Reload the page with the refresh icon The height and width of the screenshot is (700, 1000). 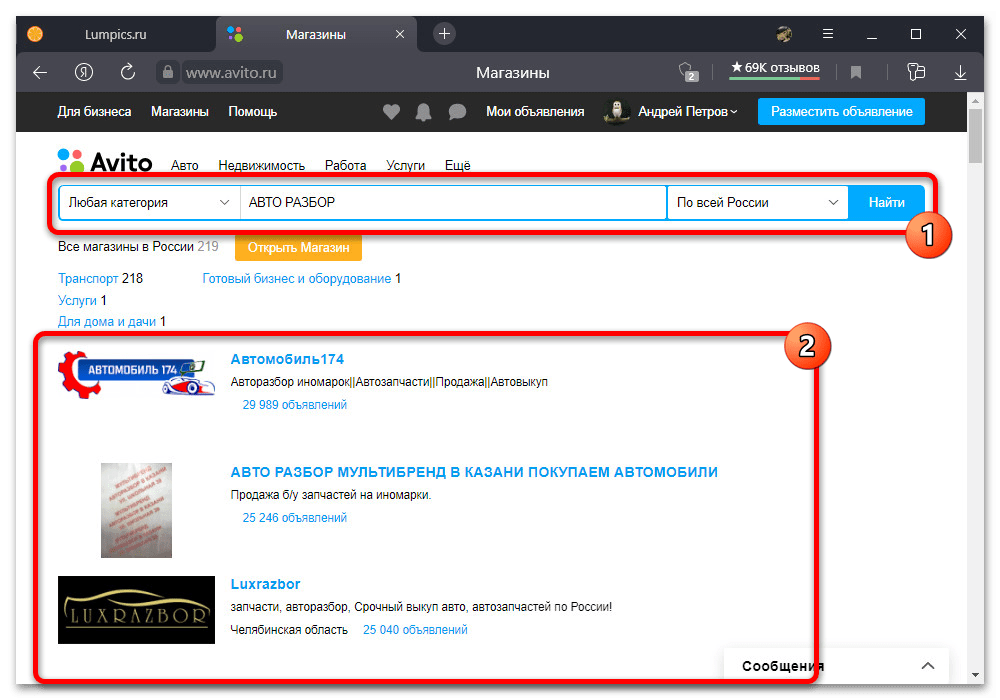coord(127,72)
